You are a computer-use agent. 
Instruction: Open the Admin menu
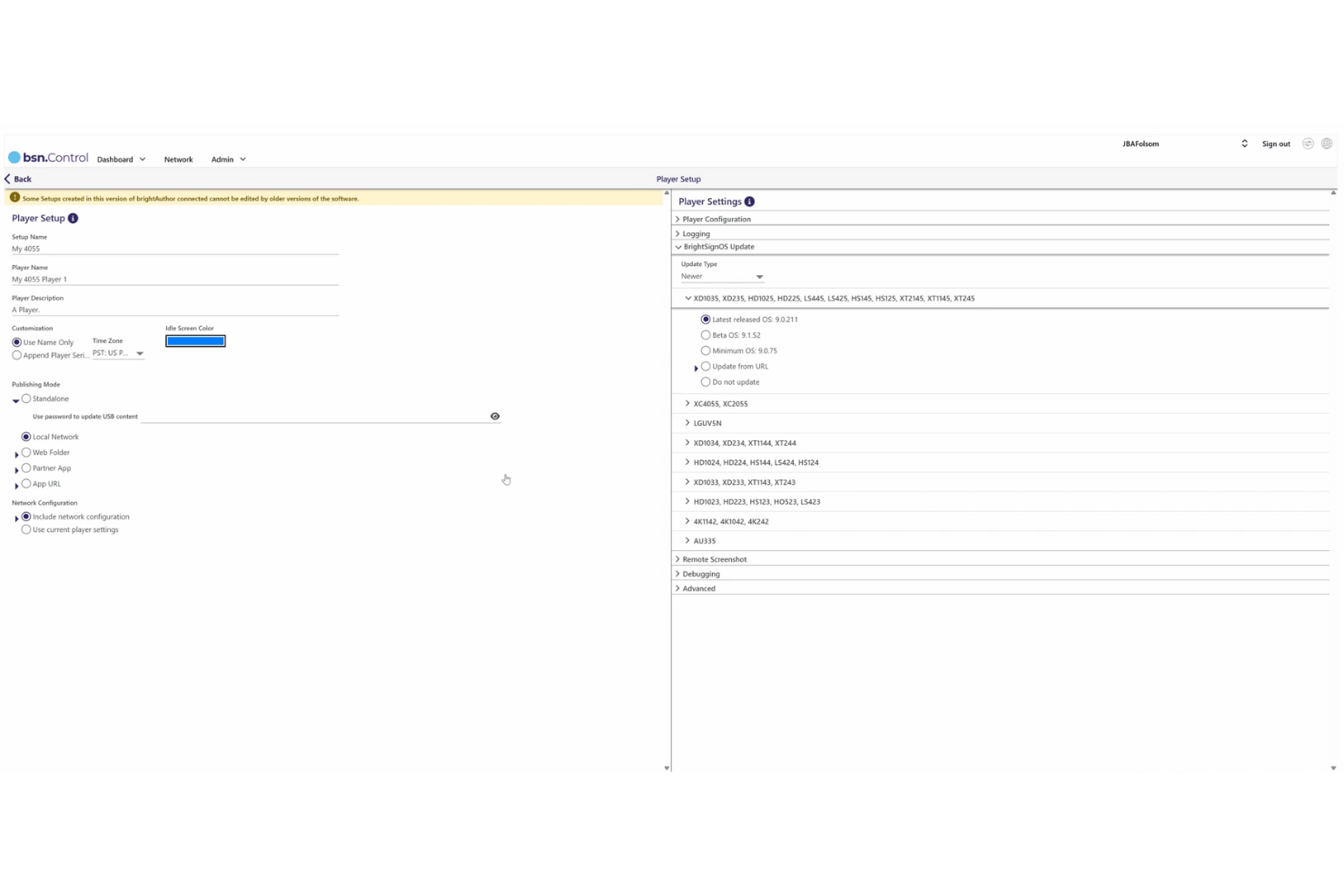228,160
